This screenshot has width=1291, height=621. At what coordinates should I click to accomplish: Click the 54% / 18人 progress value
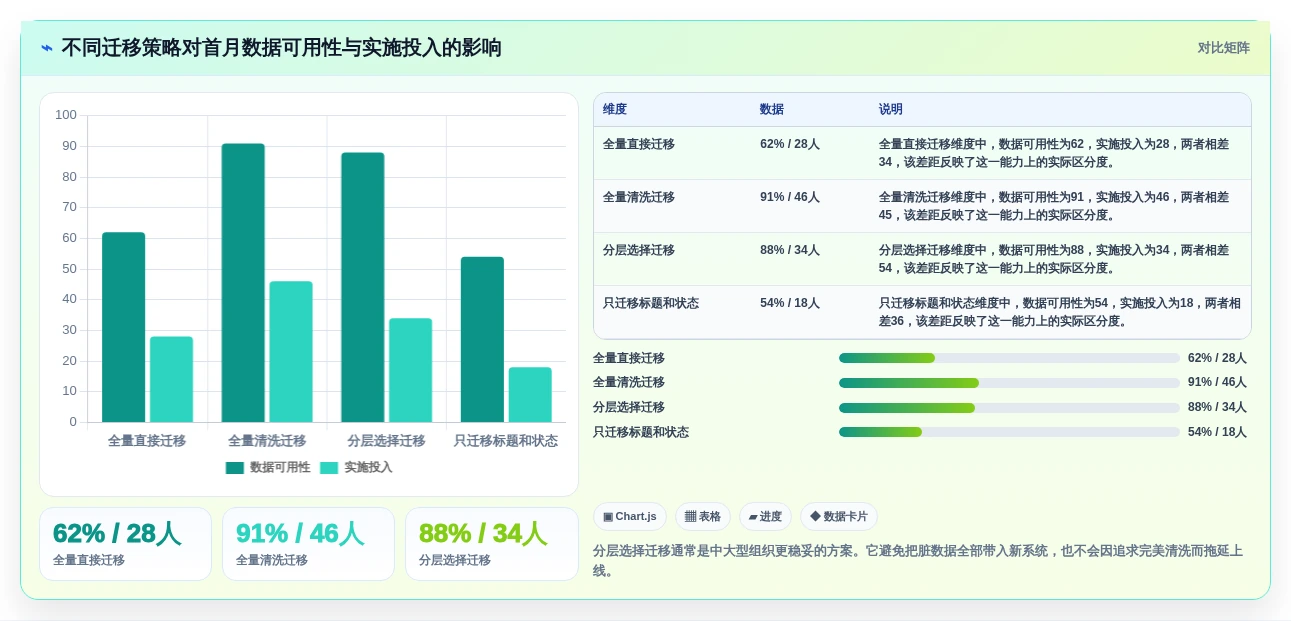tap(1217, 432)
